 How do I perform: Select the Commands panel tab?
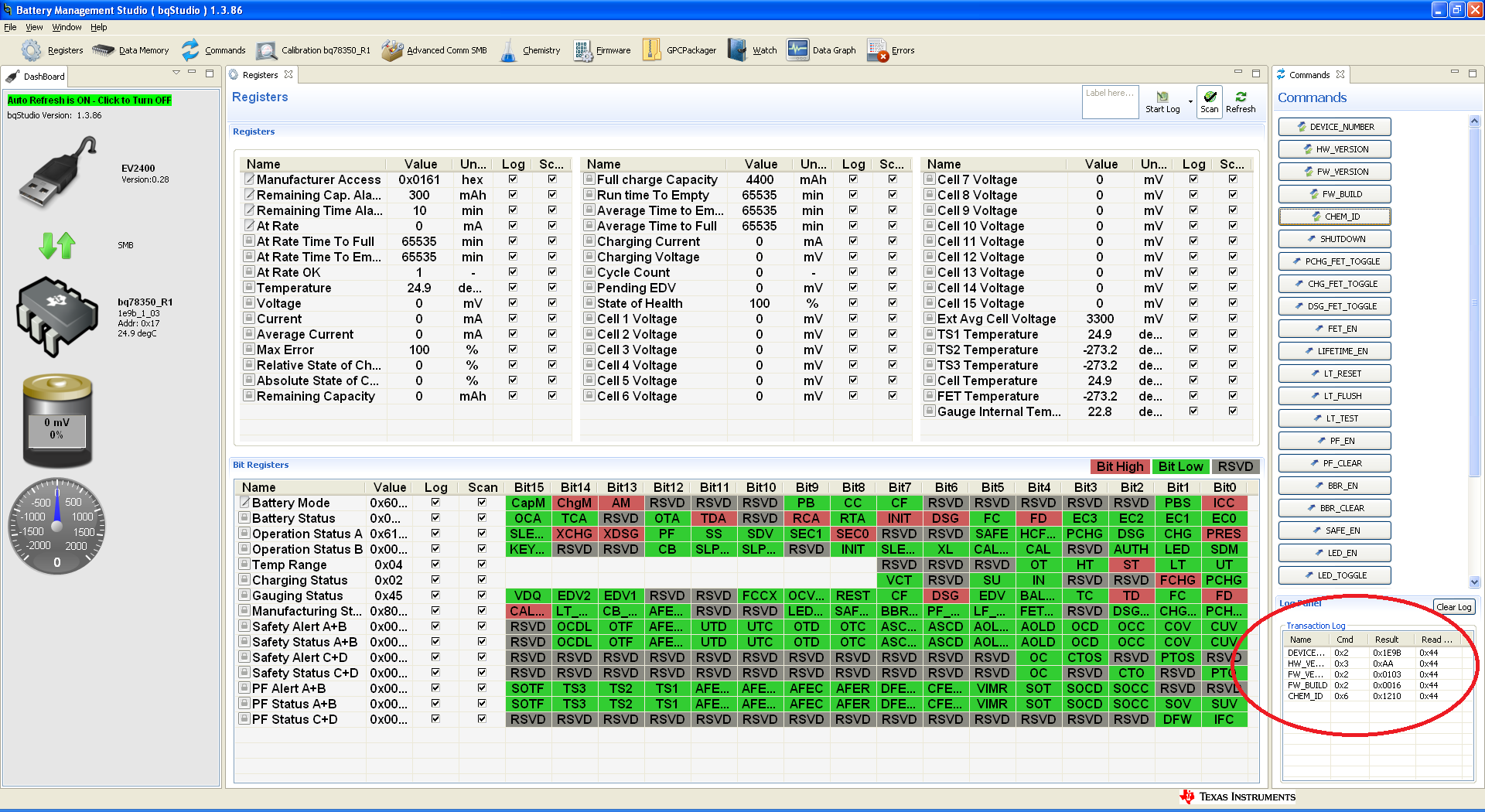click(x=1309, y=75)
